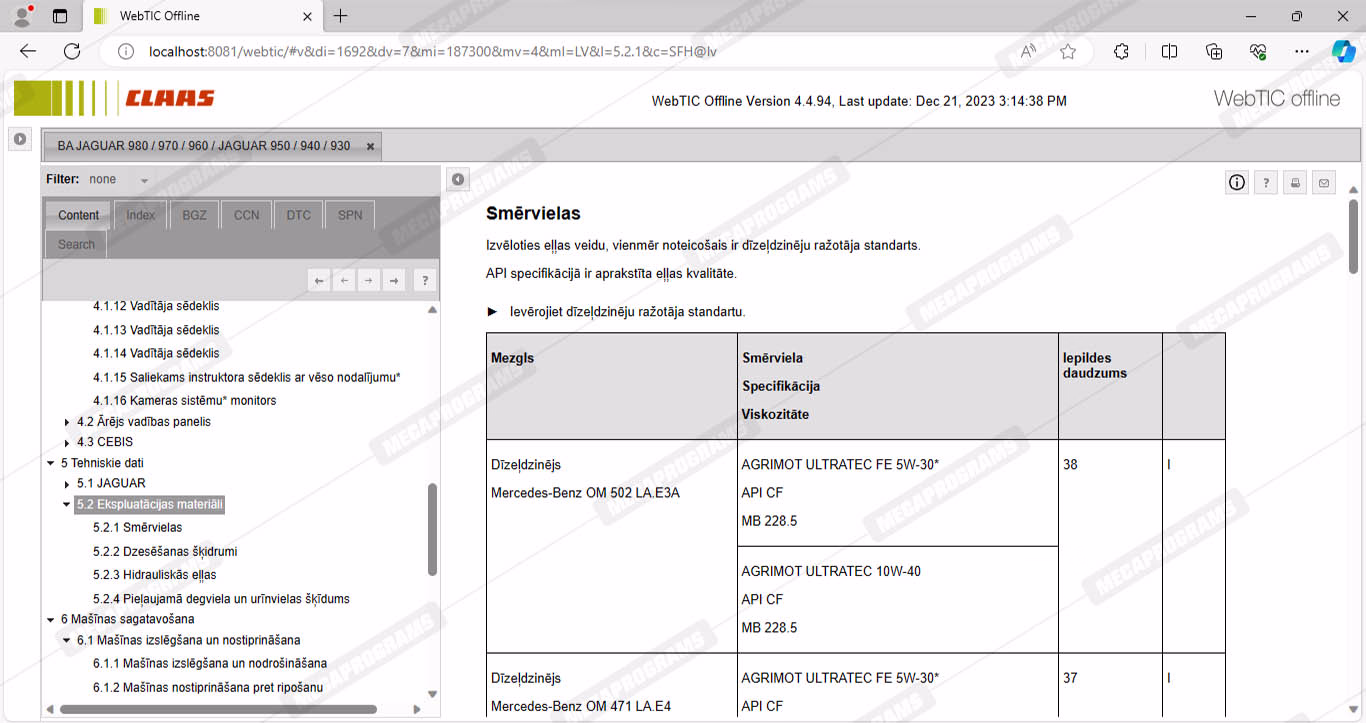This screenshot has height=723, width=1366.
Task: Switch to the Index tab
Action: click(140, 215)
